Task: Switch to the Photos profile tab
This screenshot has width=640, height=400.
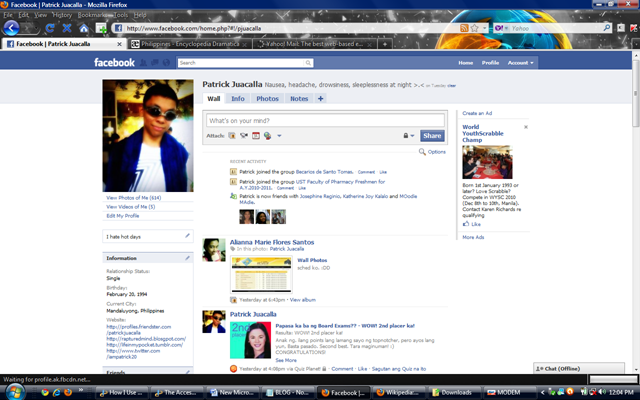Action: point(267,99)
